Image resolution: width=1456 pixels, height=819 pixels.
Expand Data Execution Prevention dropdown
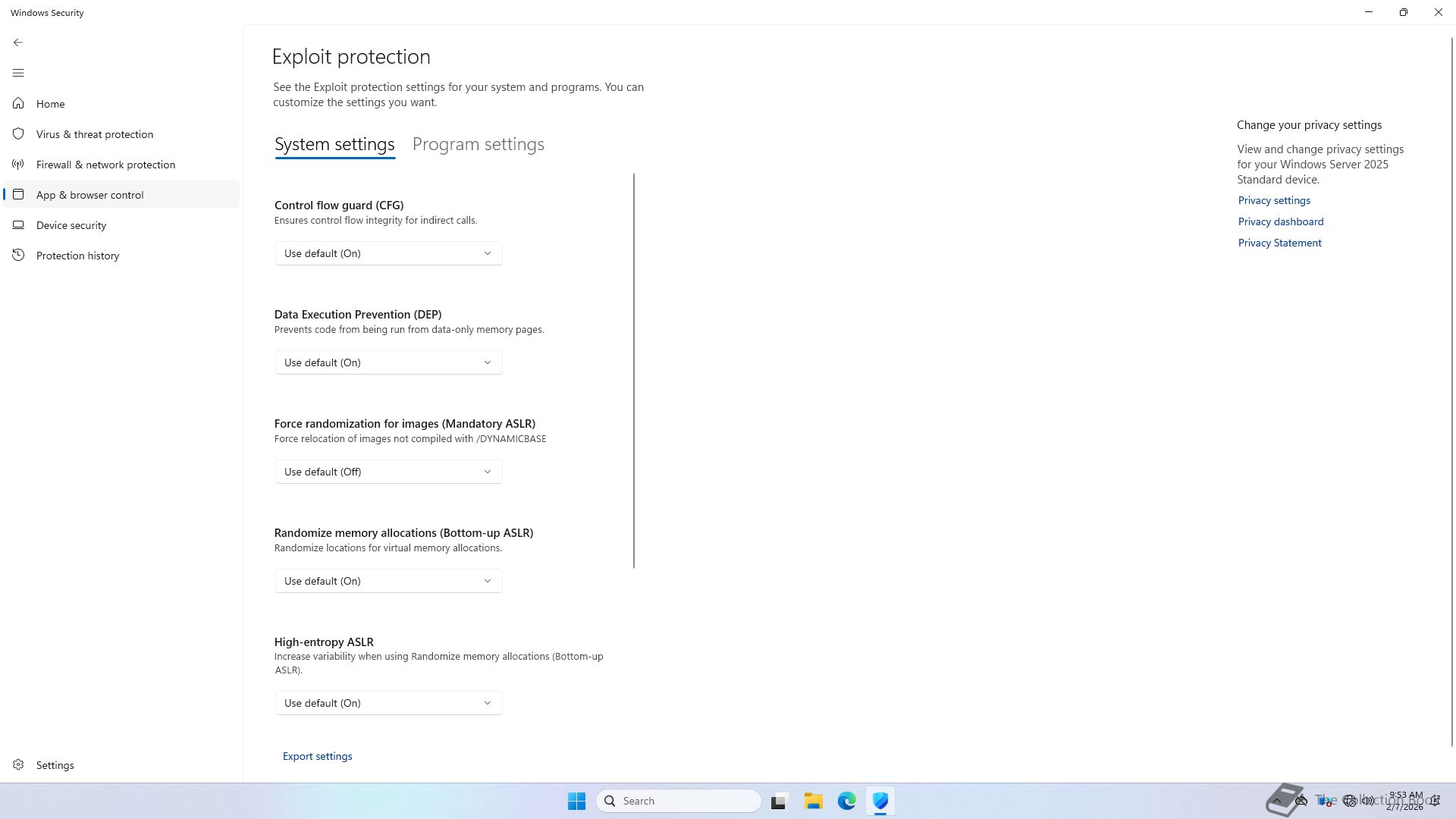click(x=388, y=362)
